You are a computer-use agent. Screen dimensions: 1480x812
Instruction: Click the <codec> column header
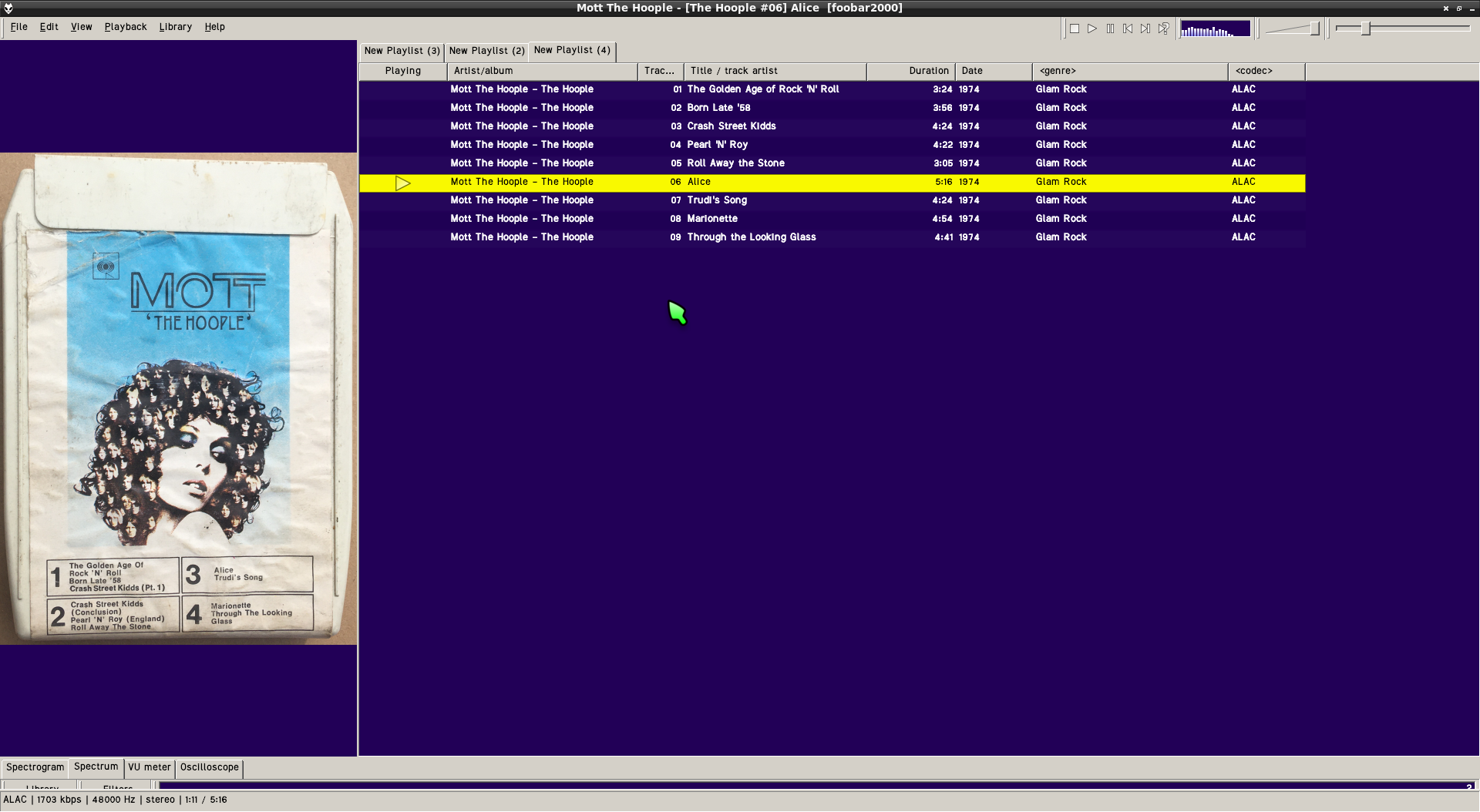pos(1266,71)
